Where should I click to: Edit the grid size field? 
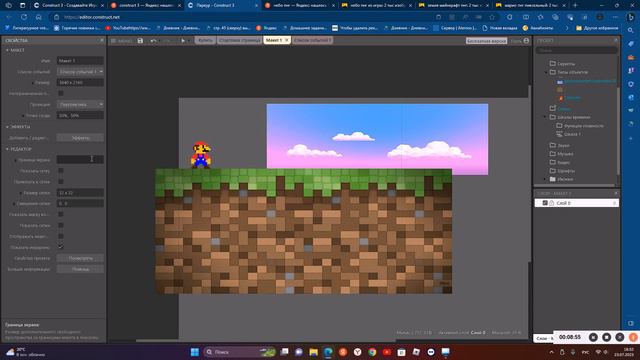(80, 193)
